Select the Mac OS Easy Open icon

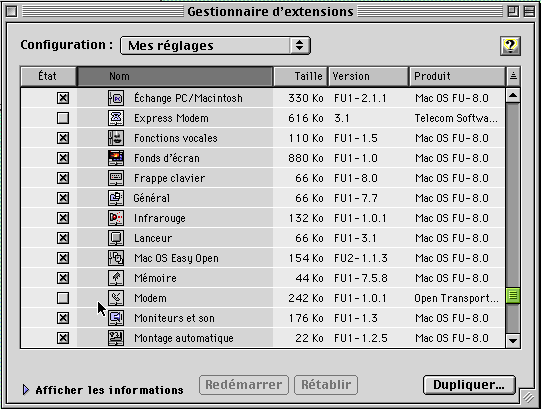[x=116, y=258]
